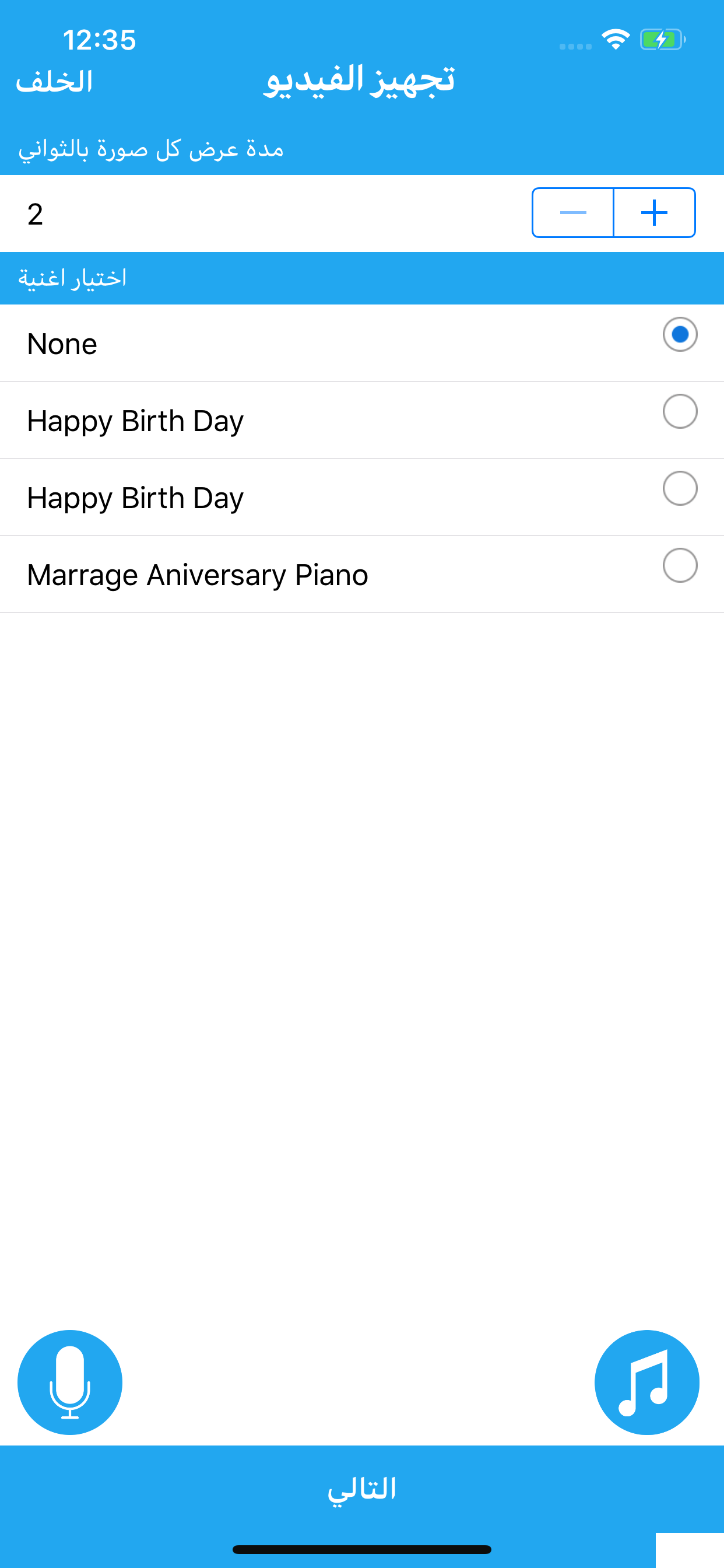Click the Wi-Fi status icon
The height and width of the screenshot is (1568, 724).
[616, 40]
